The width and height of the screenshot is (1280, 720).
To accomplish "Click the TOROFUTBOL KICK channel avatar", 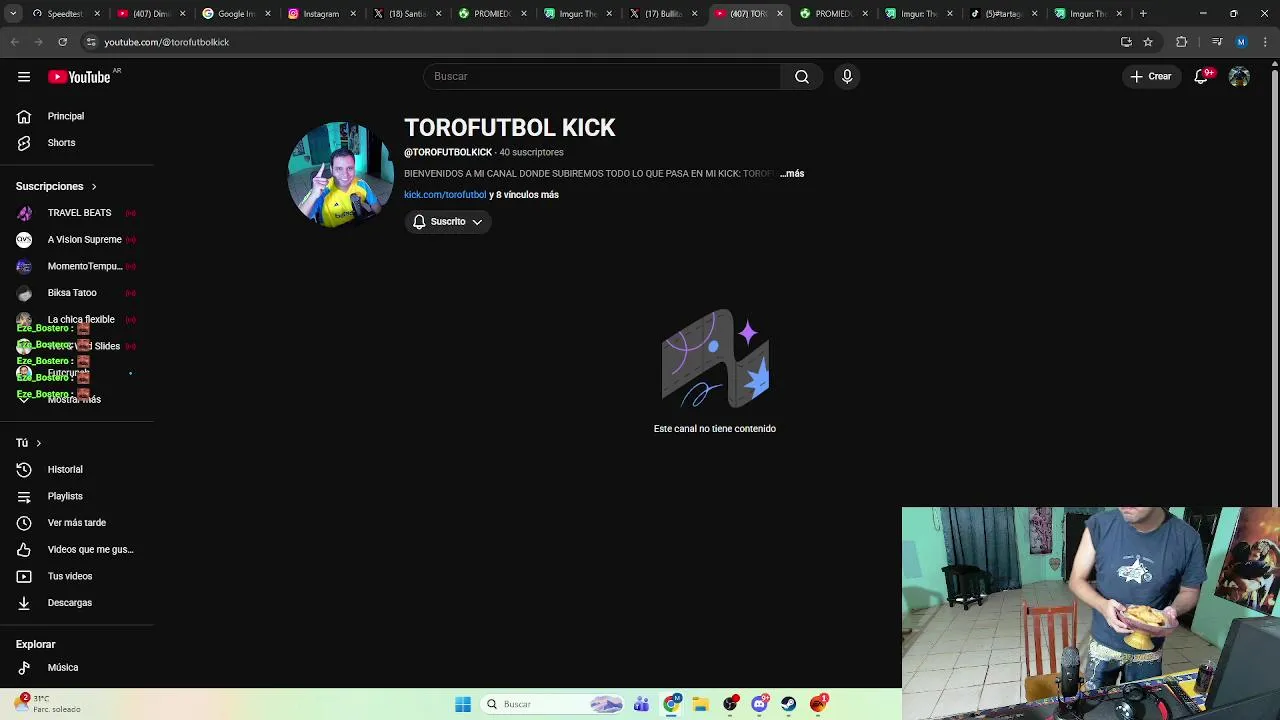I will click(341, 175).
